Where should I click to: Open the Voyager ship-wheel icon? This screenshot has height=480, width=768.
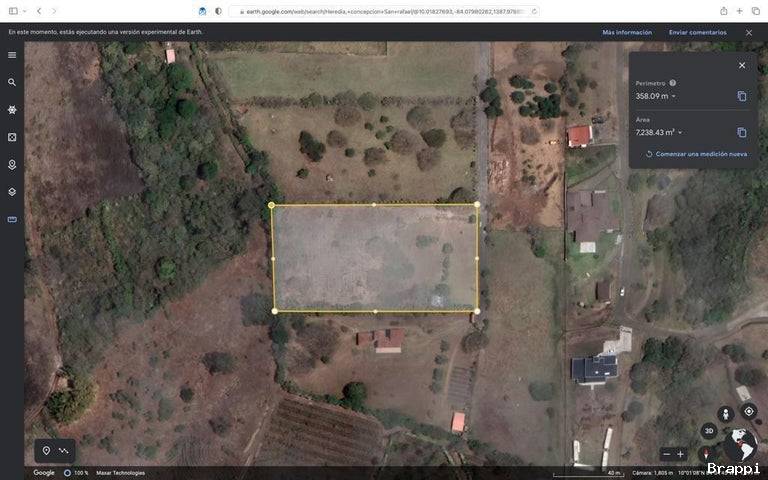(x=12, y=110)
